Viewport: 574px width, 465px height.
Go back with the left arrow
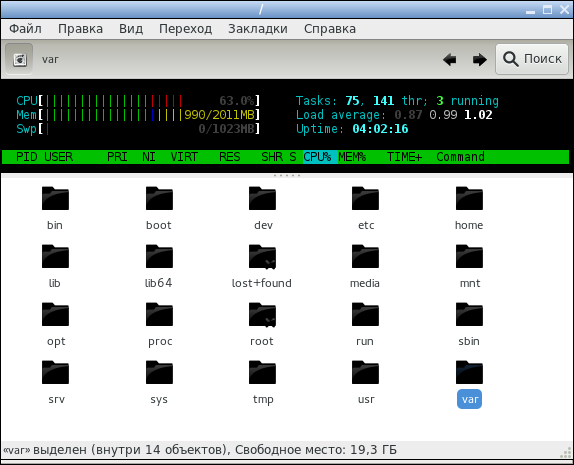pyautogui.click(x=450, y=59)
